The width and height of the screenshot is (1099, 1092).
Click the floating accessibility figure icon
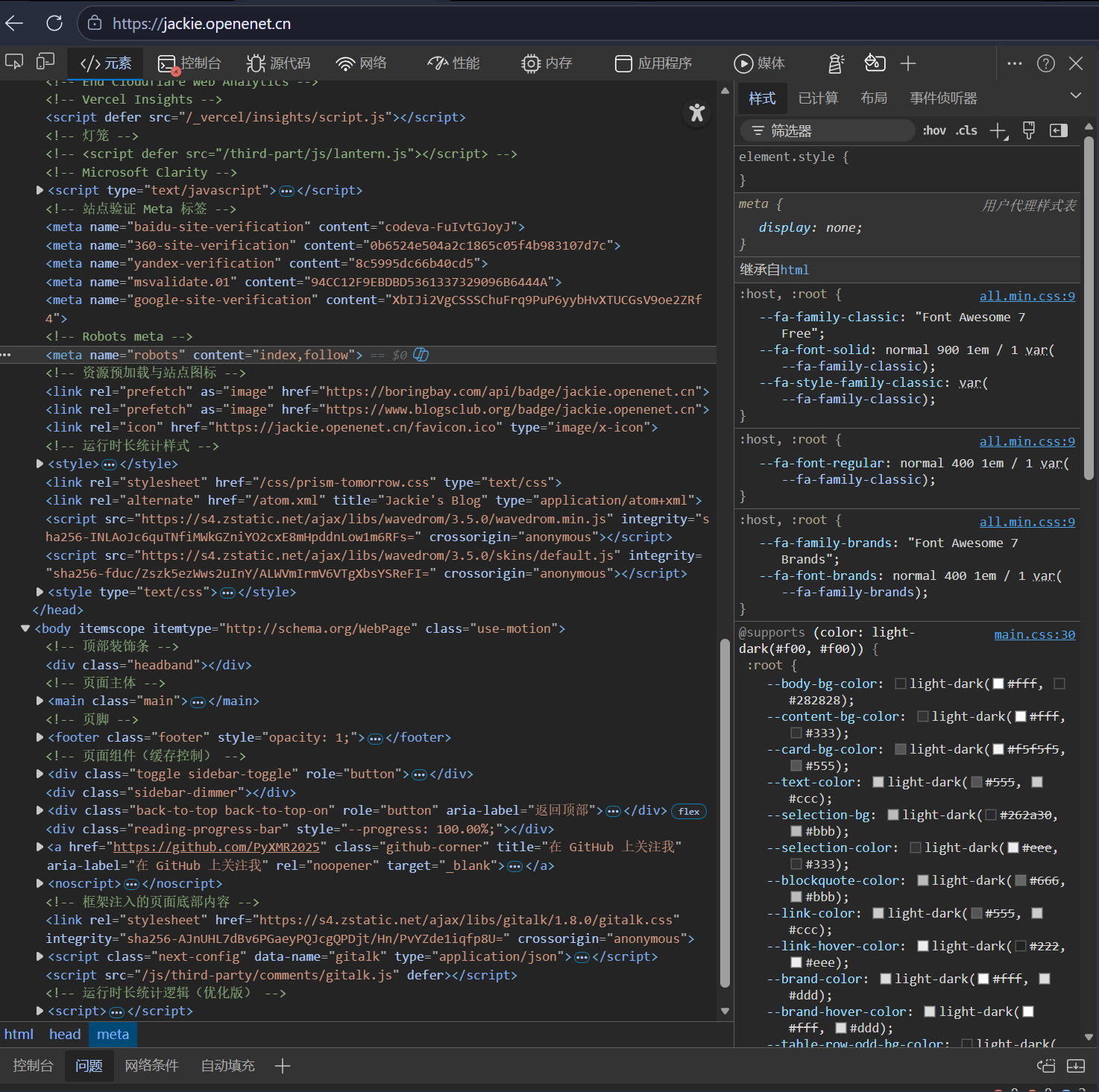696,113
